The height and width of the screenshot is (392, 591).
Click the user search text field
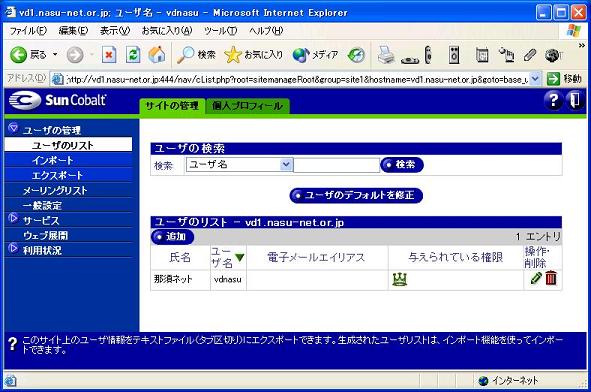click(336, 165)
